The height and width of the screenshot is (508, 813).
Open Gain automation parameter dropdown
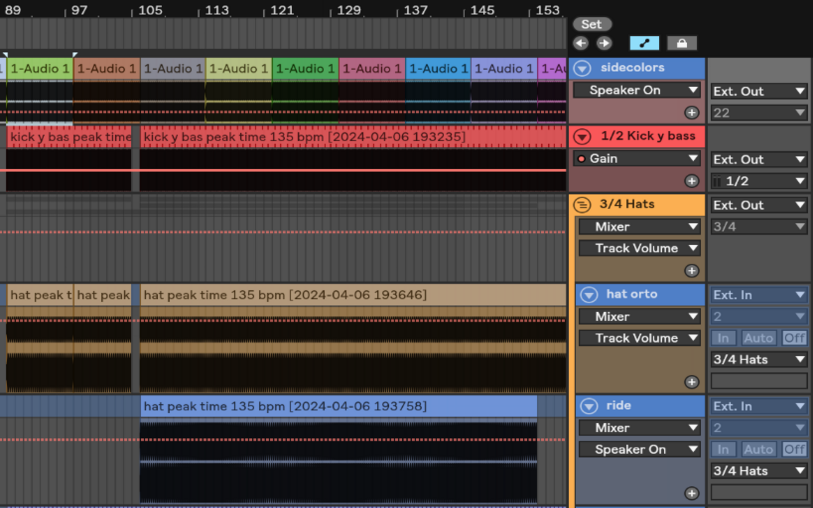click(637, 159)
